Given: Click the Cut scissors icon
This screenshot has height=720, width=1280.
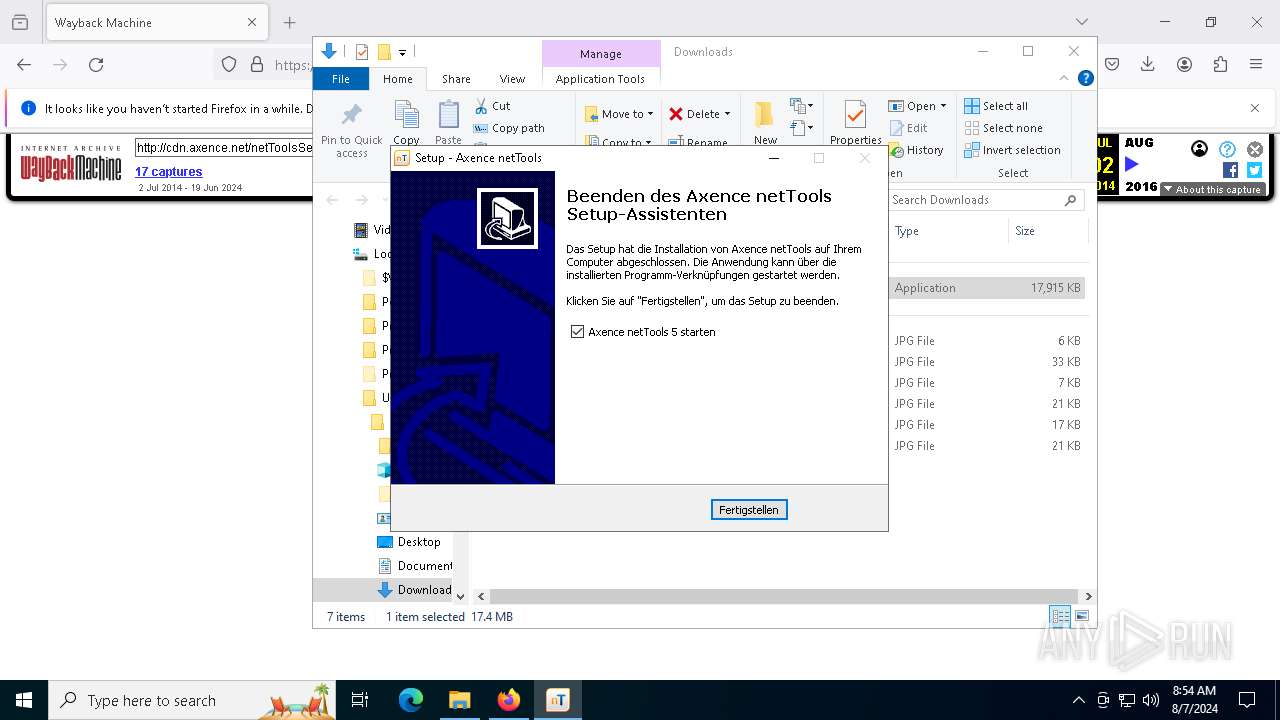Looking at the screenshot, I should [481, 106].
